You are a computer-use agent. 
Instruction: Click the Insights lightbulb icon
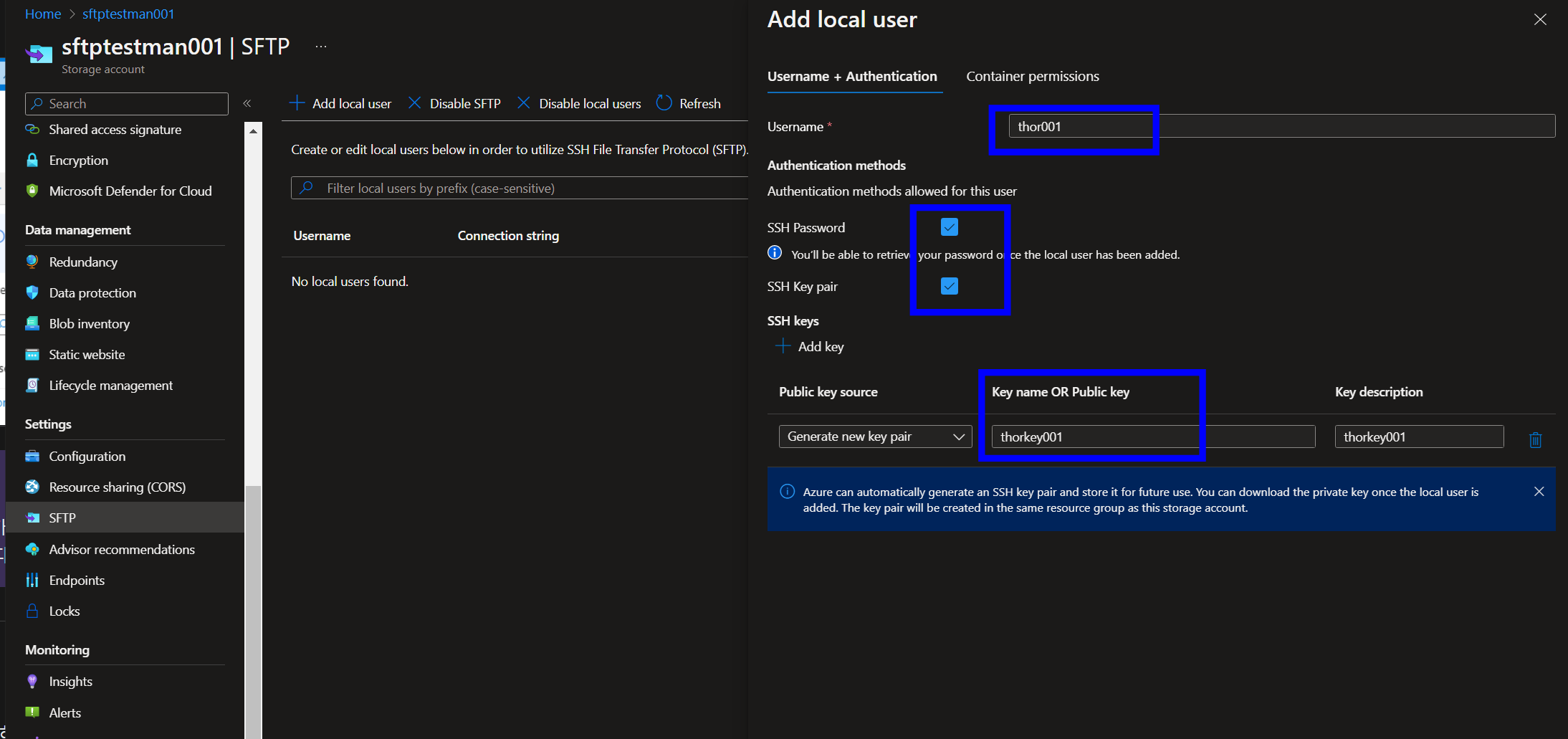(x=32, y=682)
